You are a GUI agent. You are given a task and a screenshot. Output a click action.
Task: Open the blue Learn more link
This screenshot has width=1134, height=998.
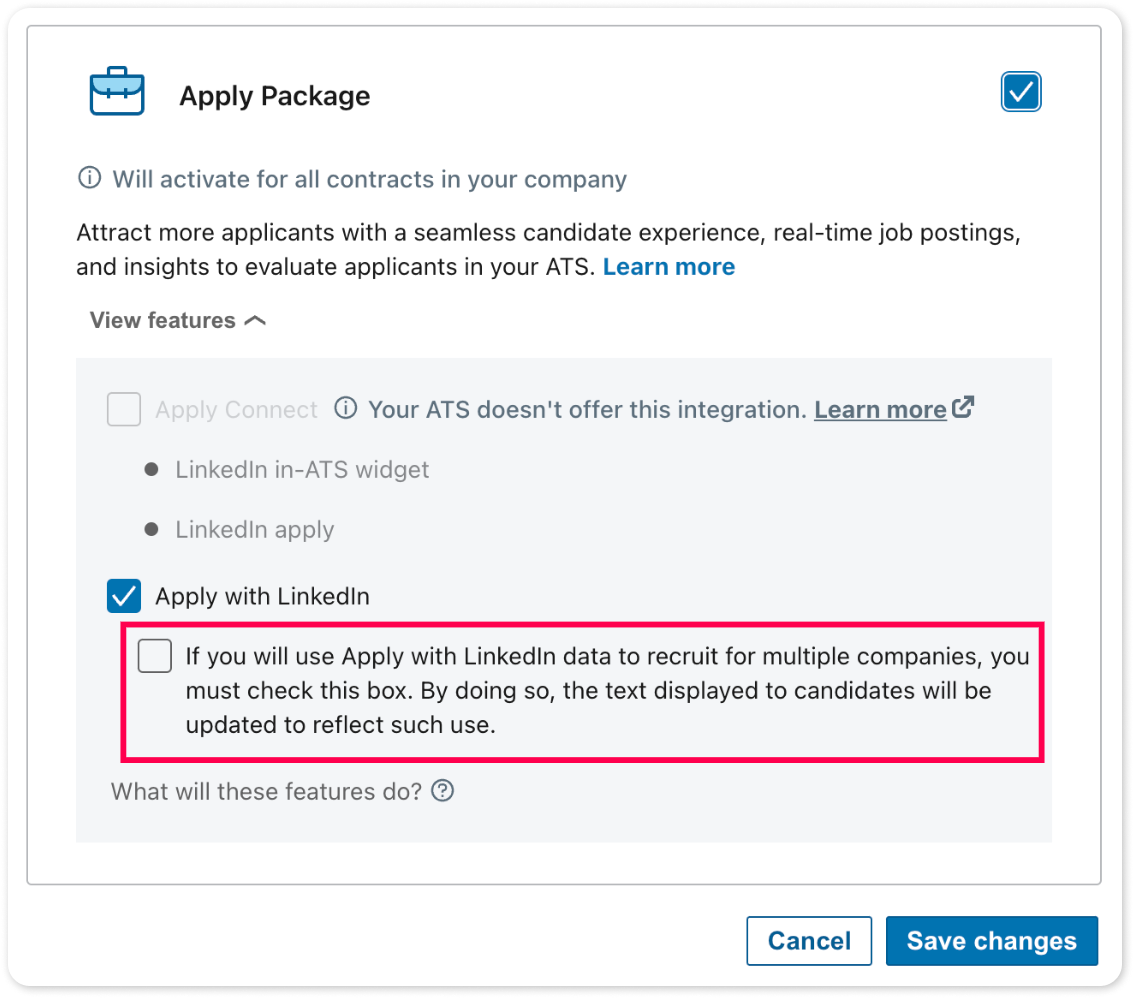click(x=669, y=267)
